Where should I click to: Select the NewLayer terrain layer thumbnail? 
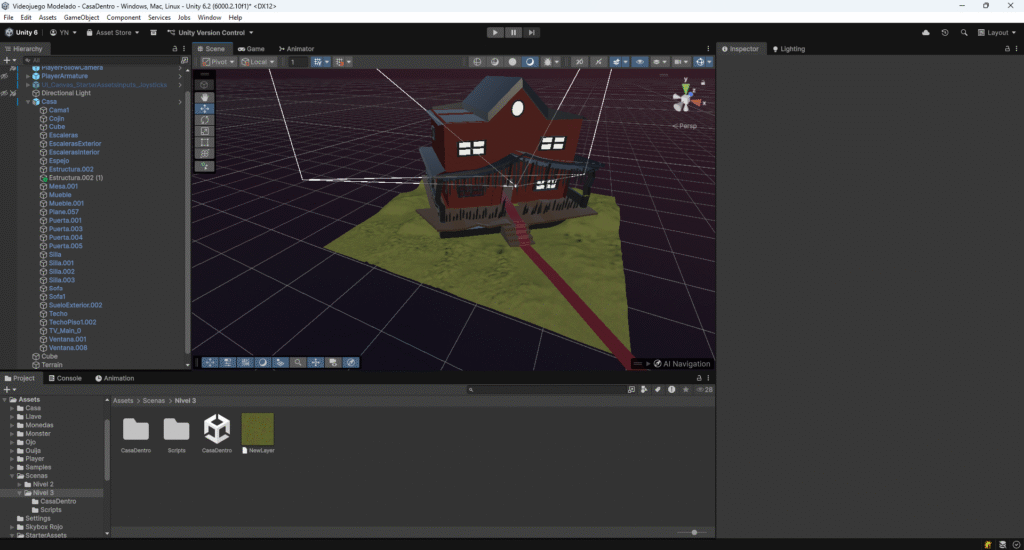pyautogui.click(x=257, y=430)
